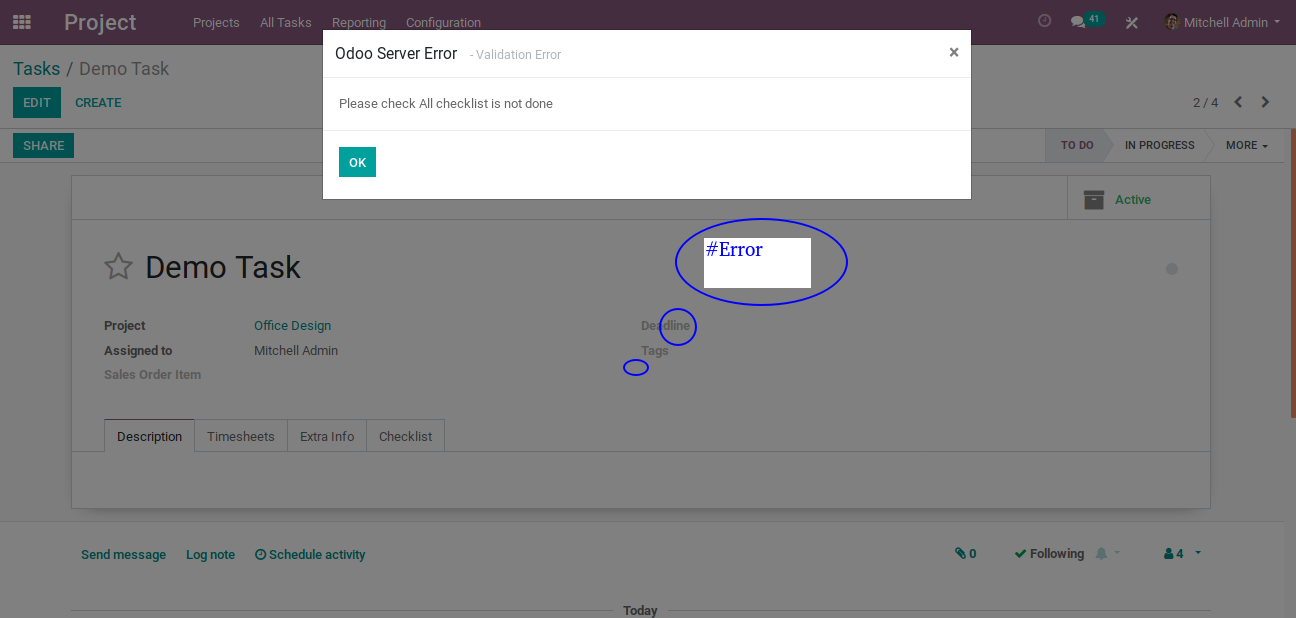Screen dimensions: 1296x618
Task: Click the Project app title
Action: 100,22
